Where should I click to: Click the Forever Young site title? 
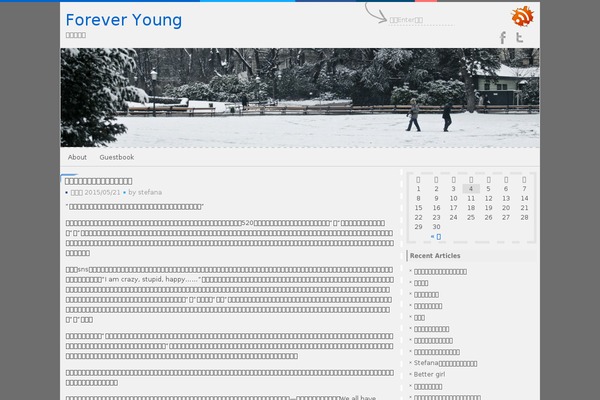tap(124, 20)
